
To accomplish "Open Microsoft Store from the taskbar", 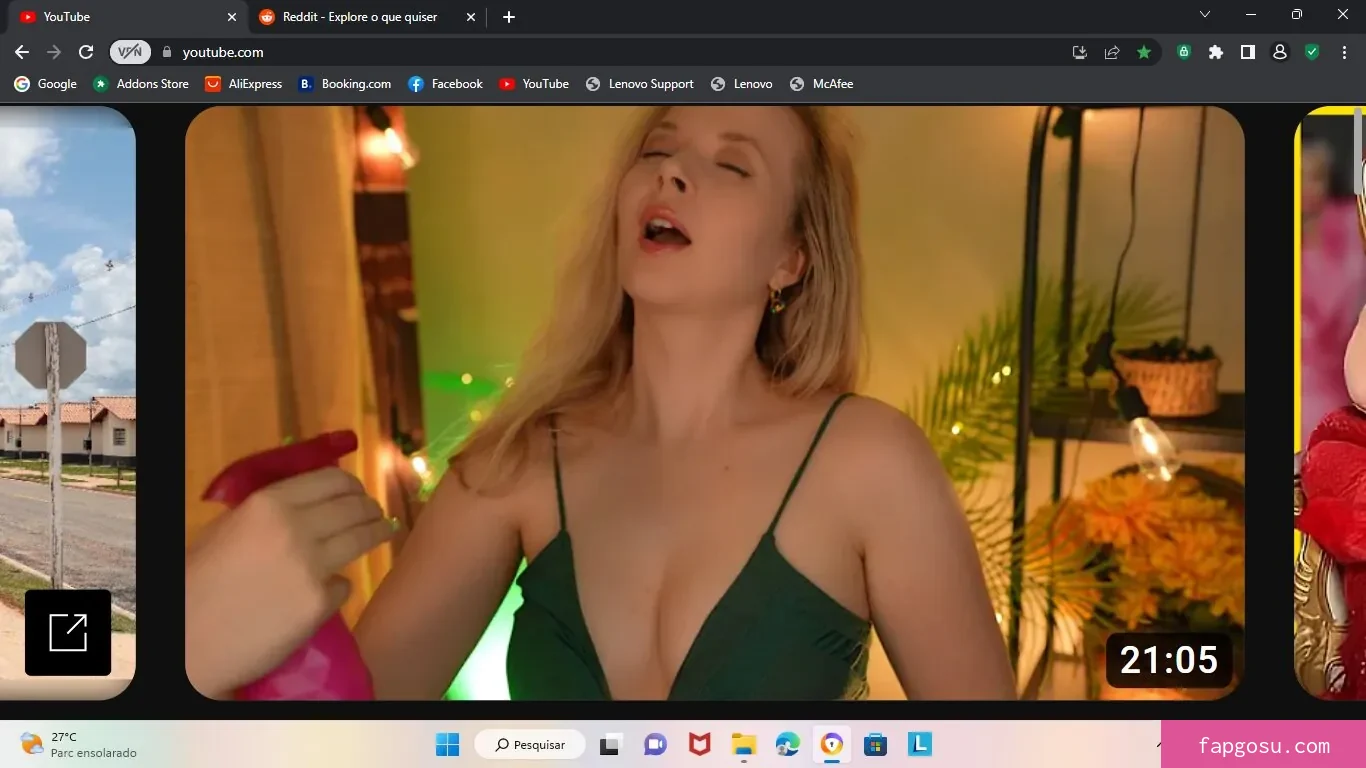I will click(876, 744).
